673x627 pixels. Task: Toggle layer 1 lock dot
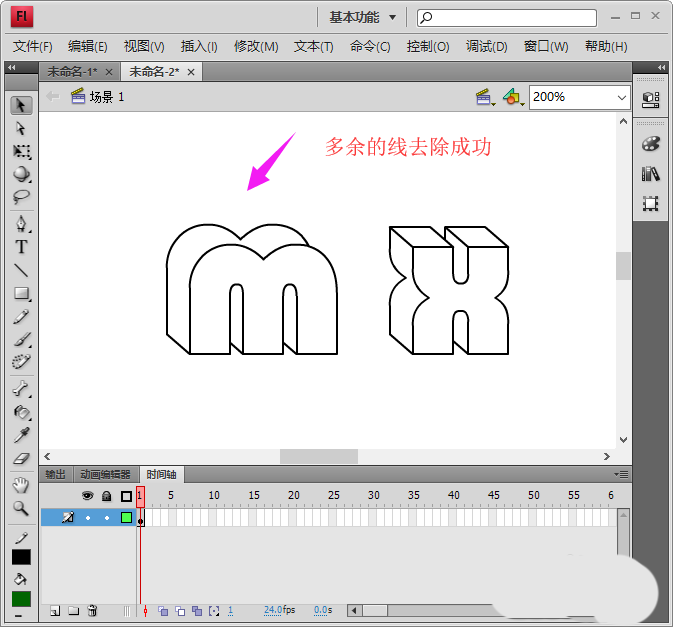coord(107,518)
